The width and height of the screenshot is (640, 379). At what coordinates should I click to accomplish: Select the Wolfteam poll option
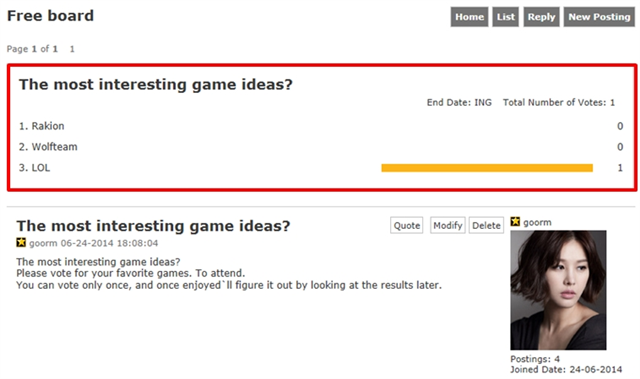click(48, 147)
